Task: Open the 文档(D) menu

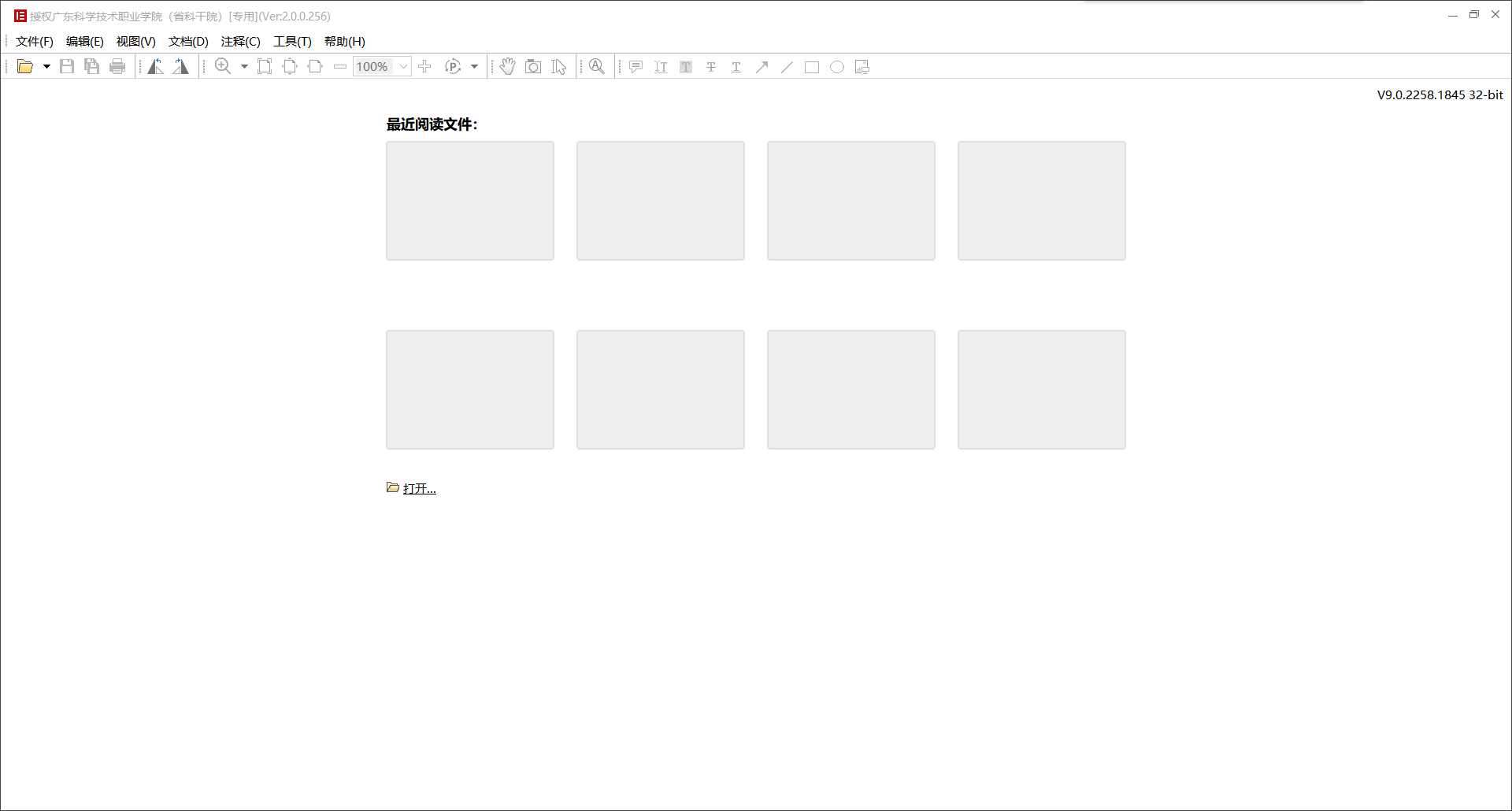Action: tap(188, 42)
